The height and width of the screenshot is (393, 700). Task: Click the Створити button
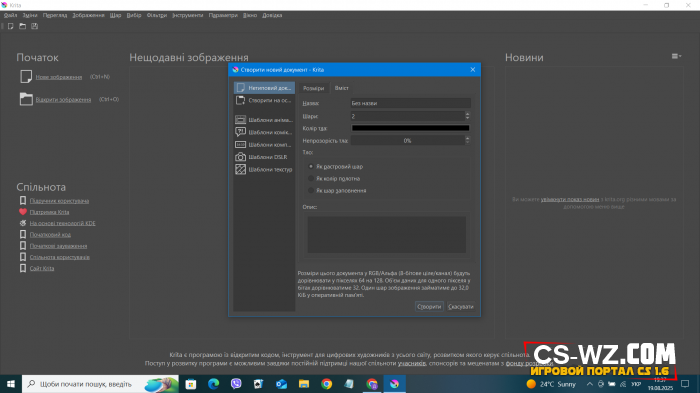click(x=429, y=307)
